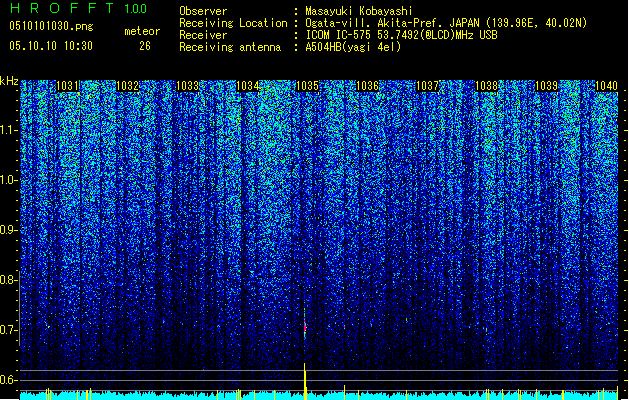Click observer name Masayuki Kobayashi
The image size is (629, 400).
[359, 11]
